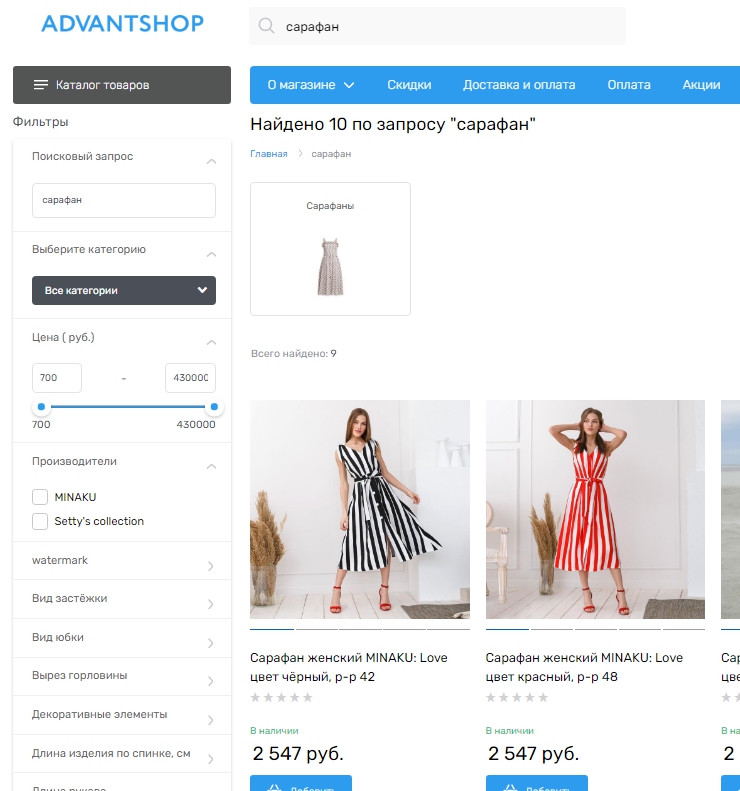Click the left price slider handle
Viewport: 740px width, 791px height.
pos(41,407)
